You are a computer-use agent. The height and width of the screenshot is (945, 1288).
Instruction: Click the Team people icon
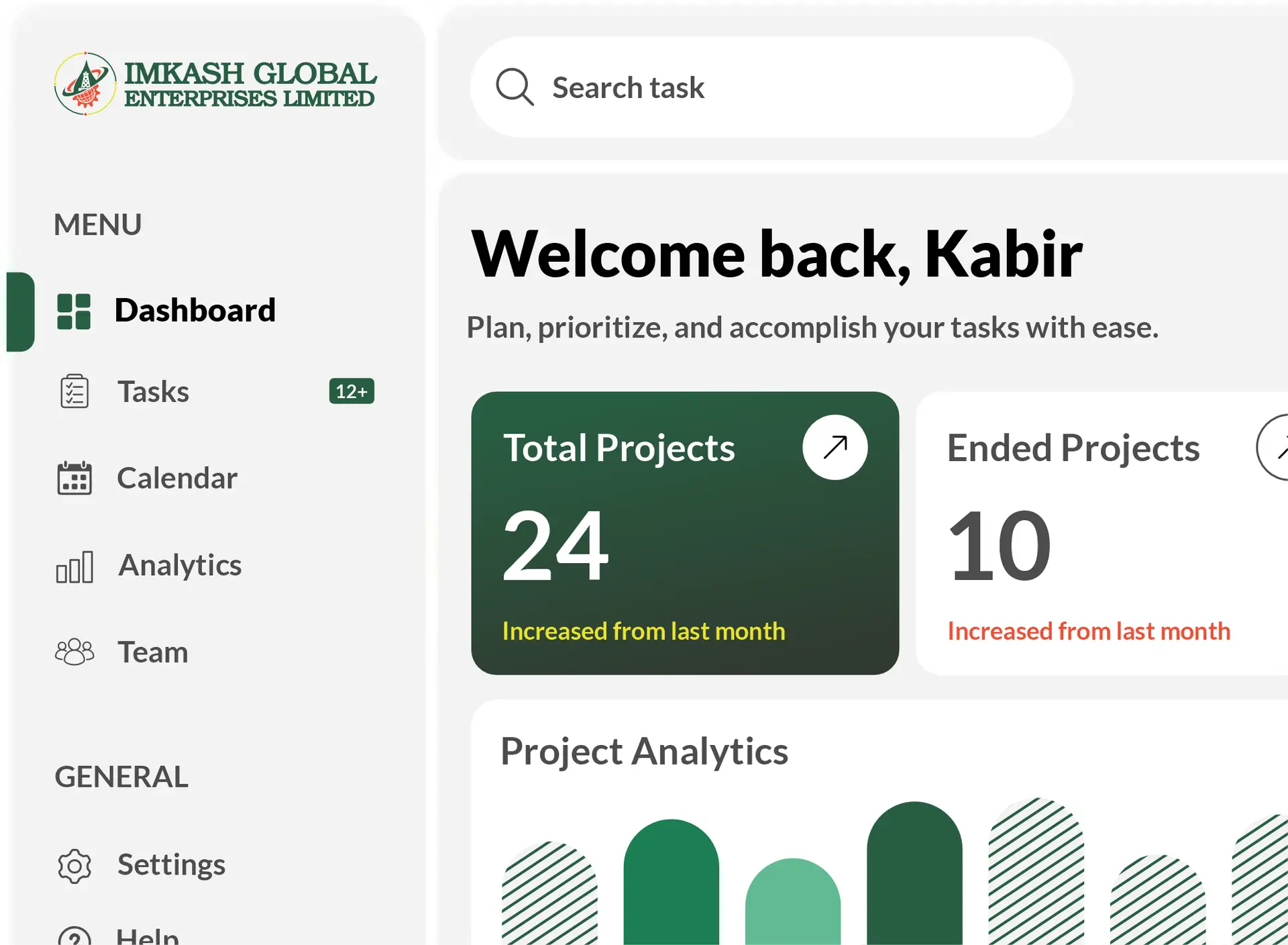74,652
